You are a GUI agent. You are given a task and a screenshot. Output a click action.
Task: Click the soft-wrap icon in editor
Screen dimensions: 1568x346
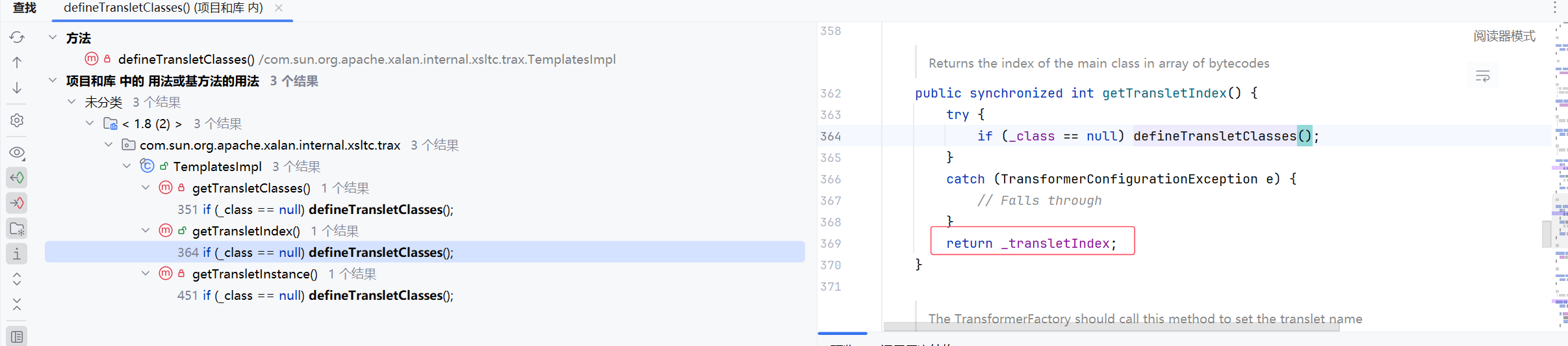coord(1482,76)
